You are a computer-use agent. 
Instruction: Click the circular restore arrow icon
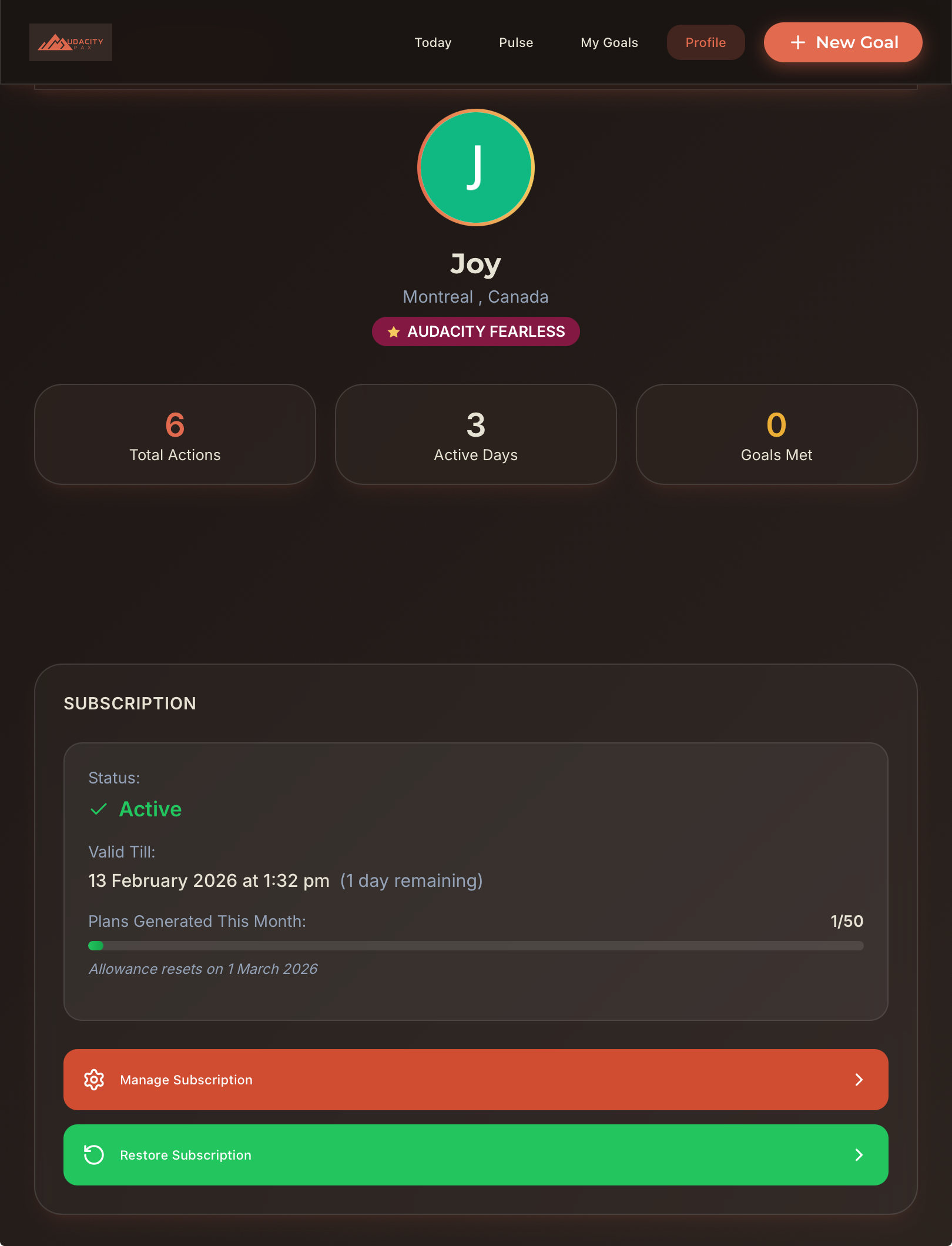(94, 1155)
